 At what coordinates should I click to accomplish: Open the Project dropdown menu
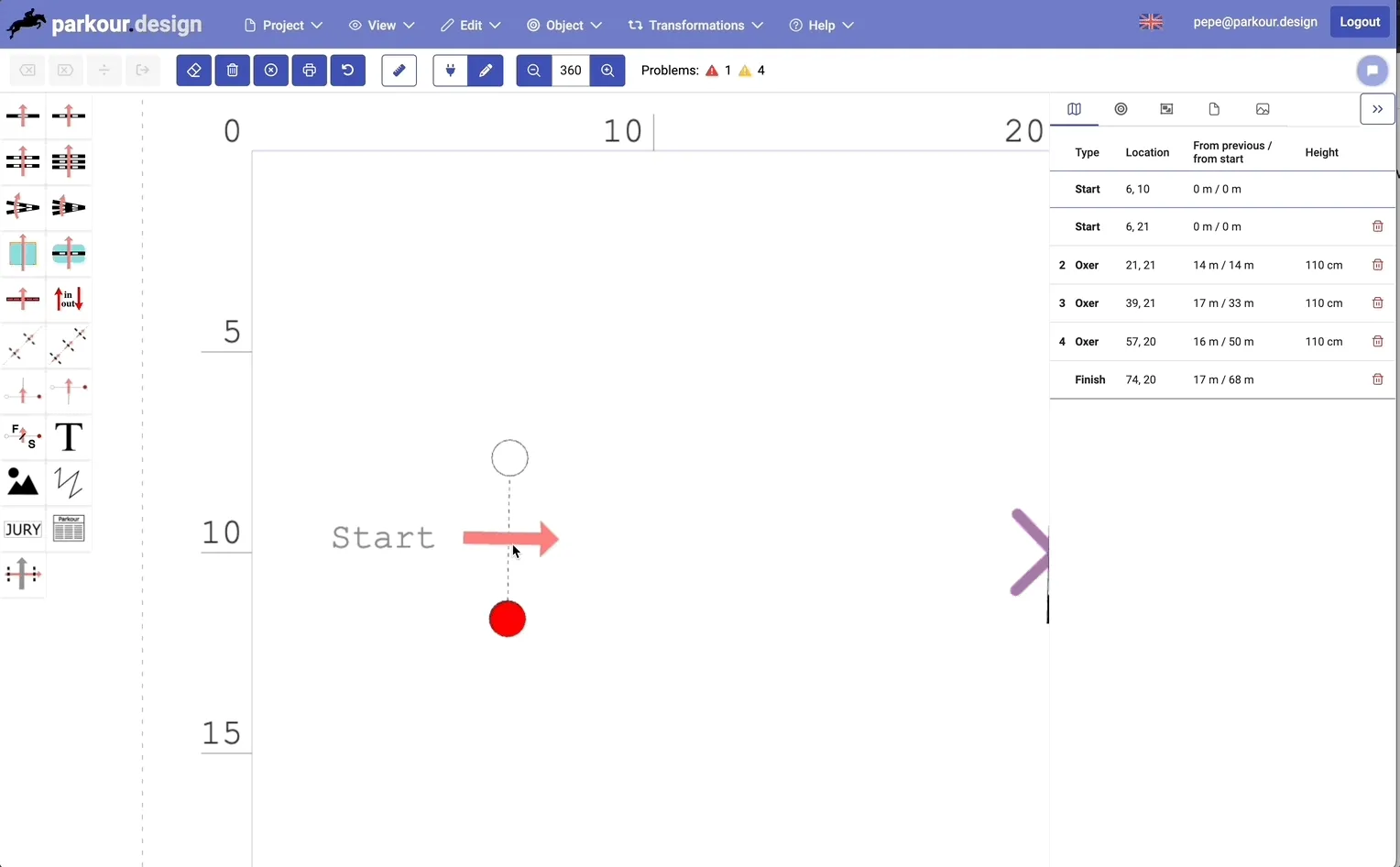coord(283,25)
